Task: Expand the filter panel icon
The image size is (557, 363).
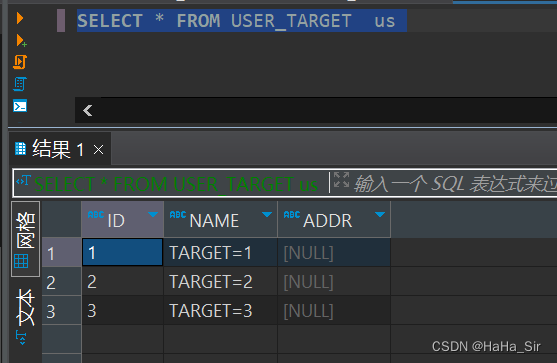Action: (x=341, y=179)
